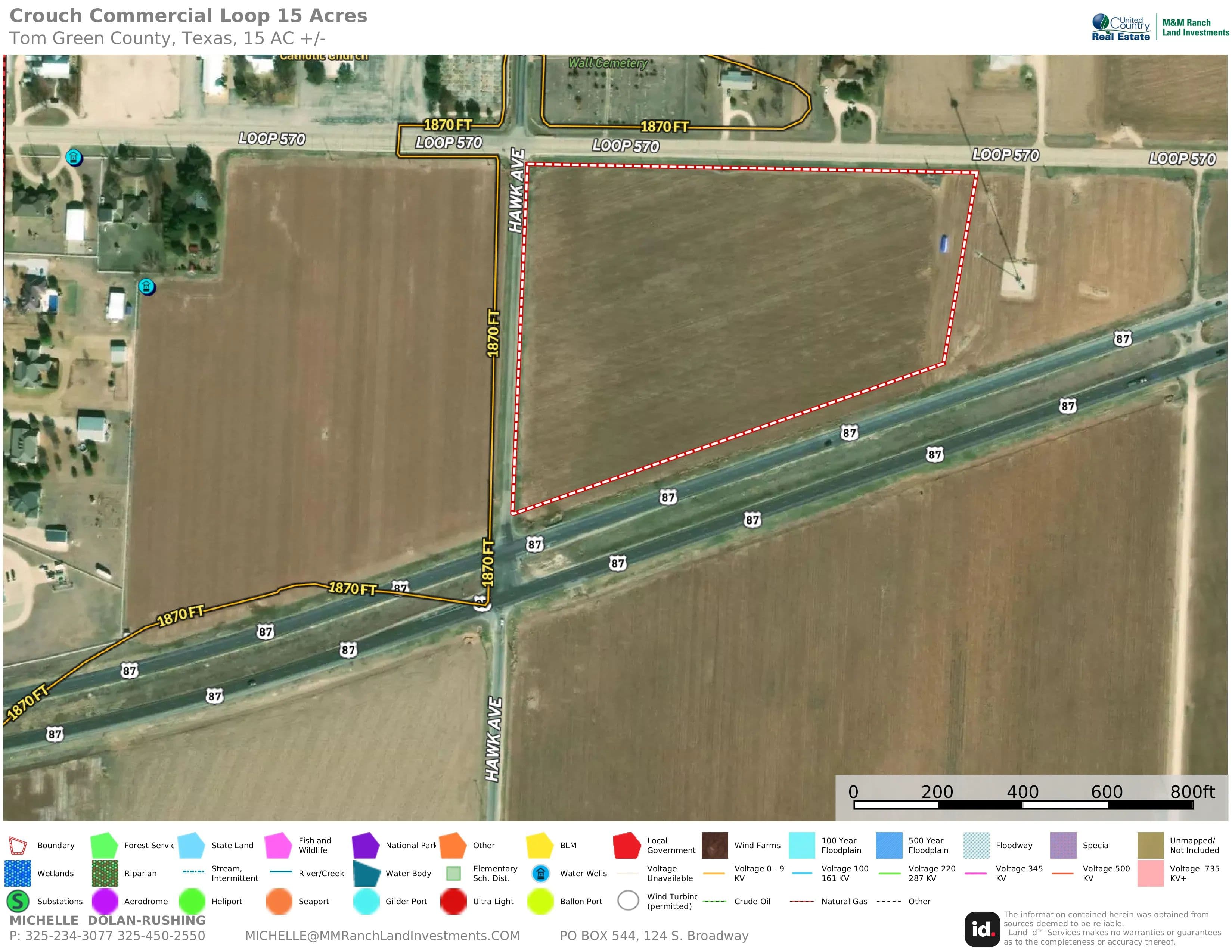Viewport: 1232px width, 952px height.
Task: Click the Aerodrome purple circle icon
Action: 105,901
